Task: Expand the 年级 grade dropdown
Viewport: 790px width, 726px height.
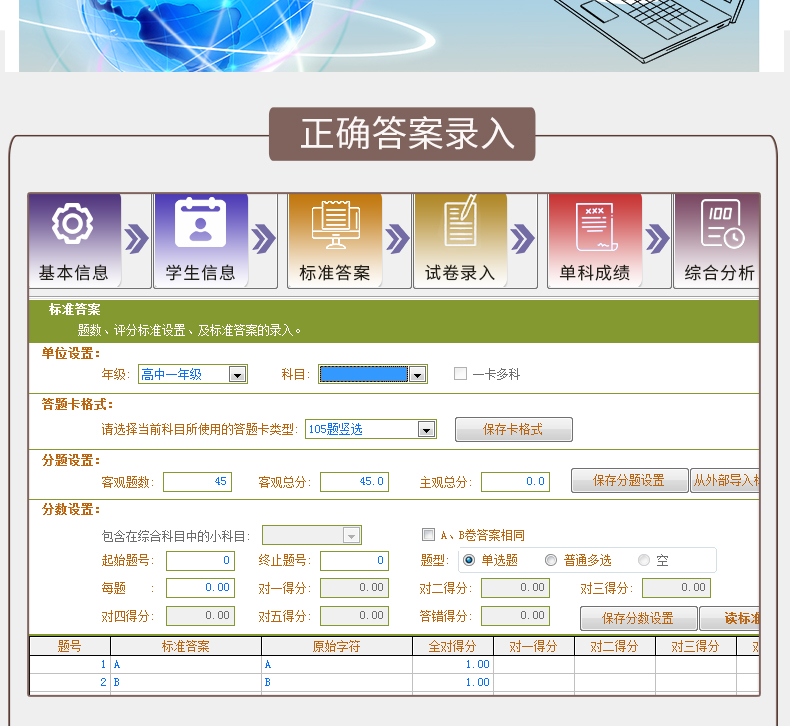Action: pos(238,374)
